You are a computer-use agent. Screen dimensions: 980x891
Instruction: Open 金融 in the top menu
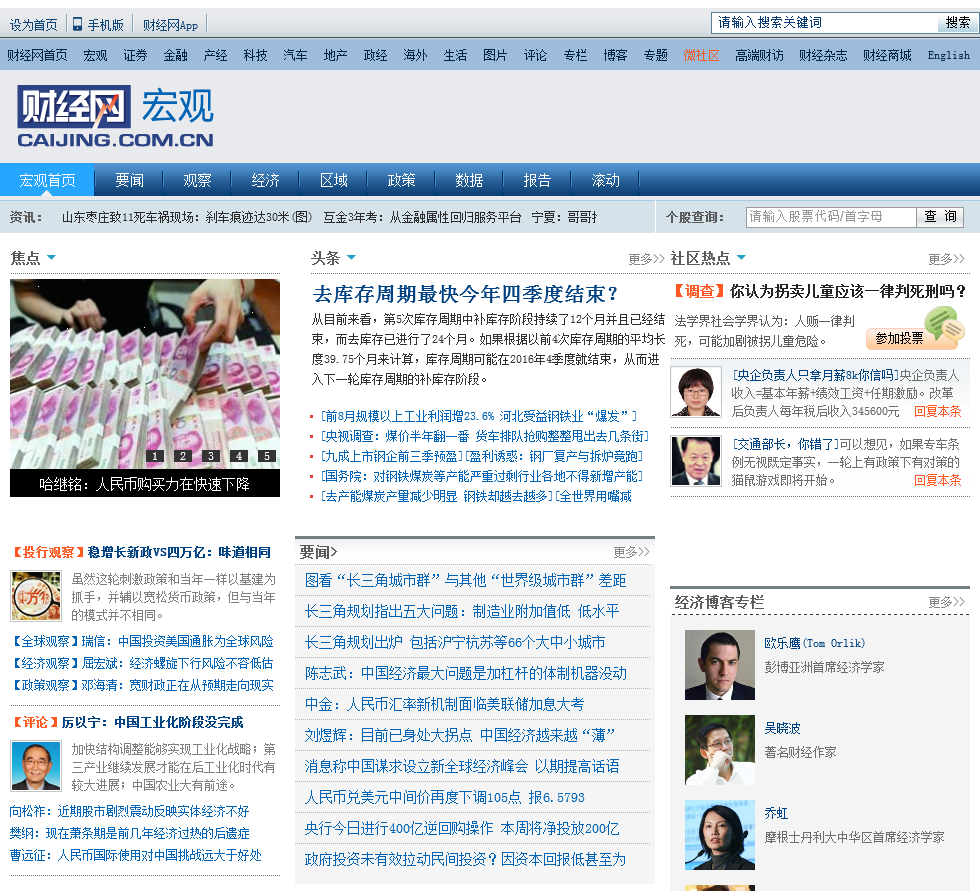[x=176, y=56]
